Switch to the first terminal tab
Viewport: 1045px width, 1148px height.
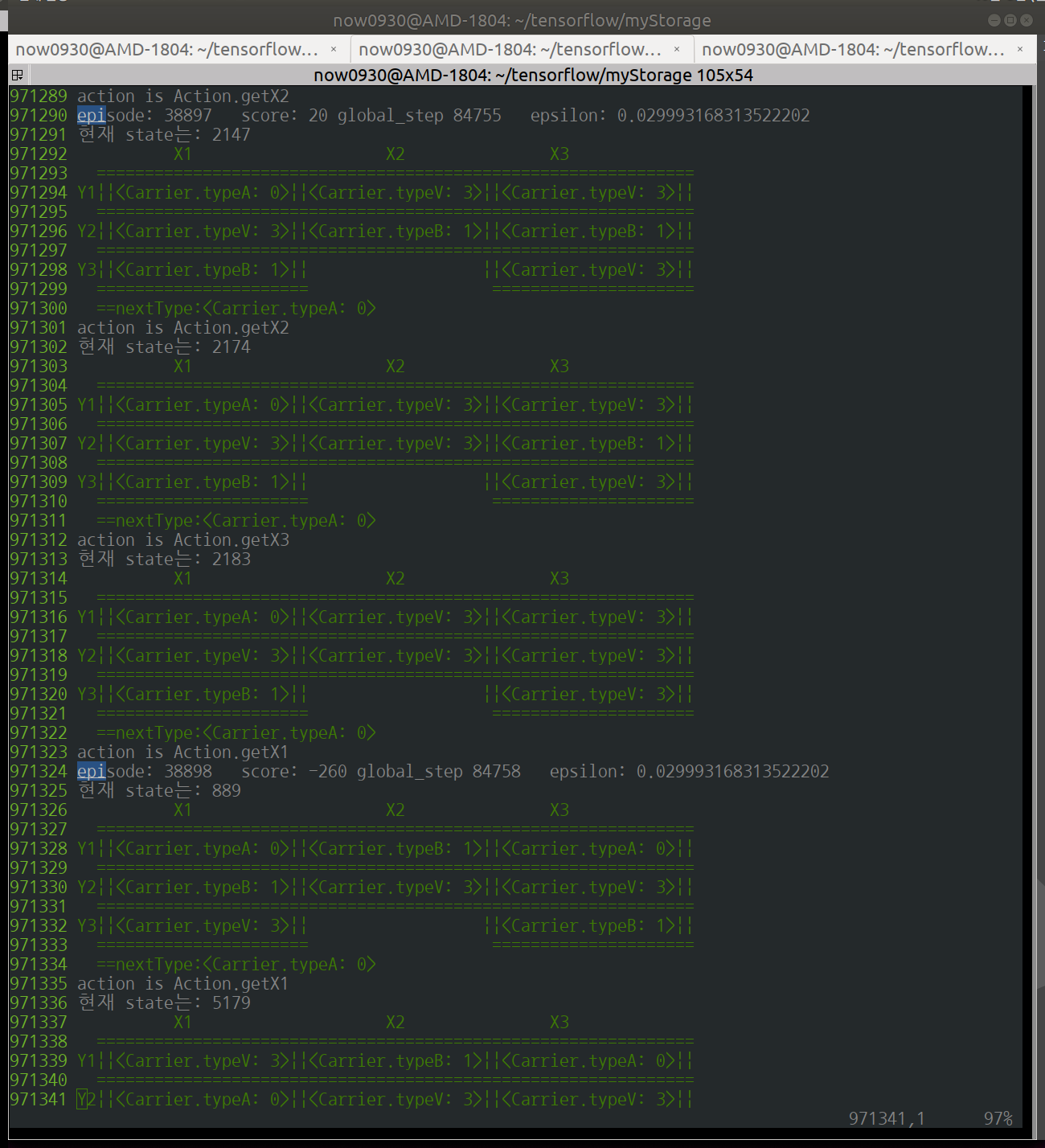tap(167, 50)
